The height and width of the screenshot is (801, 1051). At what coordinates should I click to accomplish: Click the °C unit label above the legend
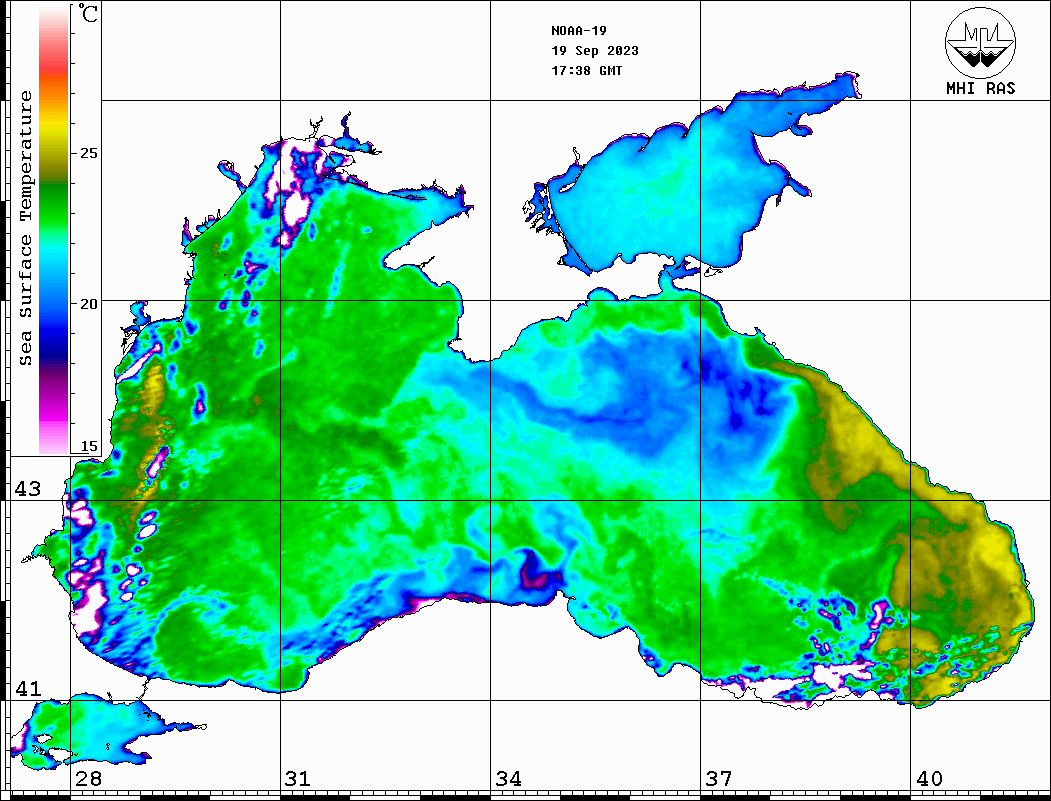(89, 14)
